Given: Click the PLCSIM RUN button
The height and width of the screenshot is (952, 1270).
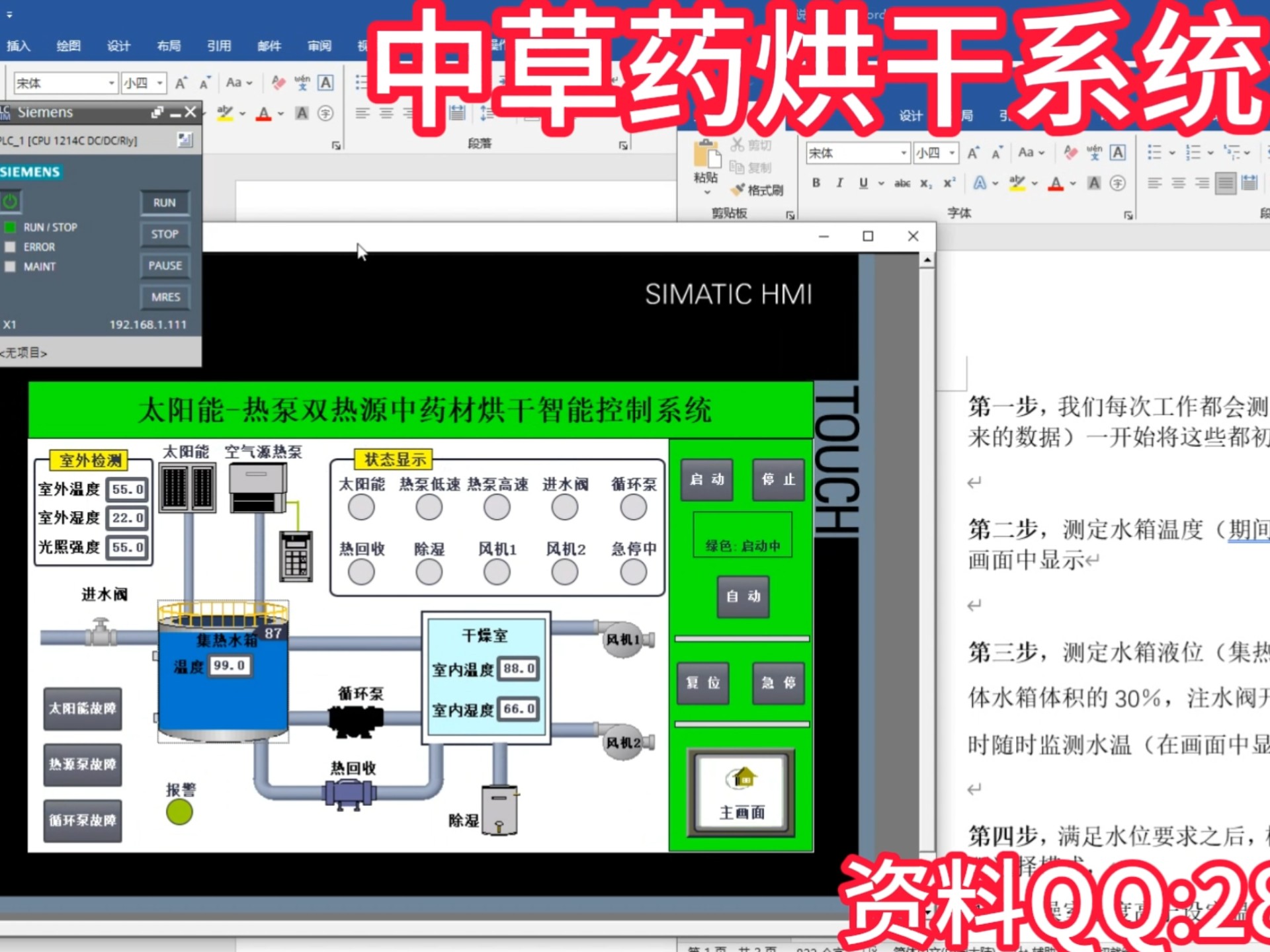Looking at the screenshot, I should pyautogui.click(x=165, y=203).
